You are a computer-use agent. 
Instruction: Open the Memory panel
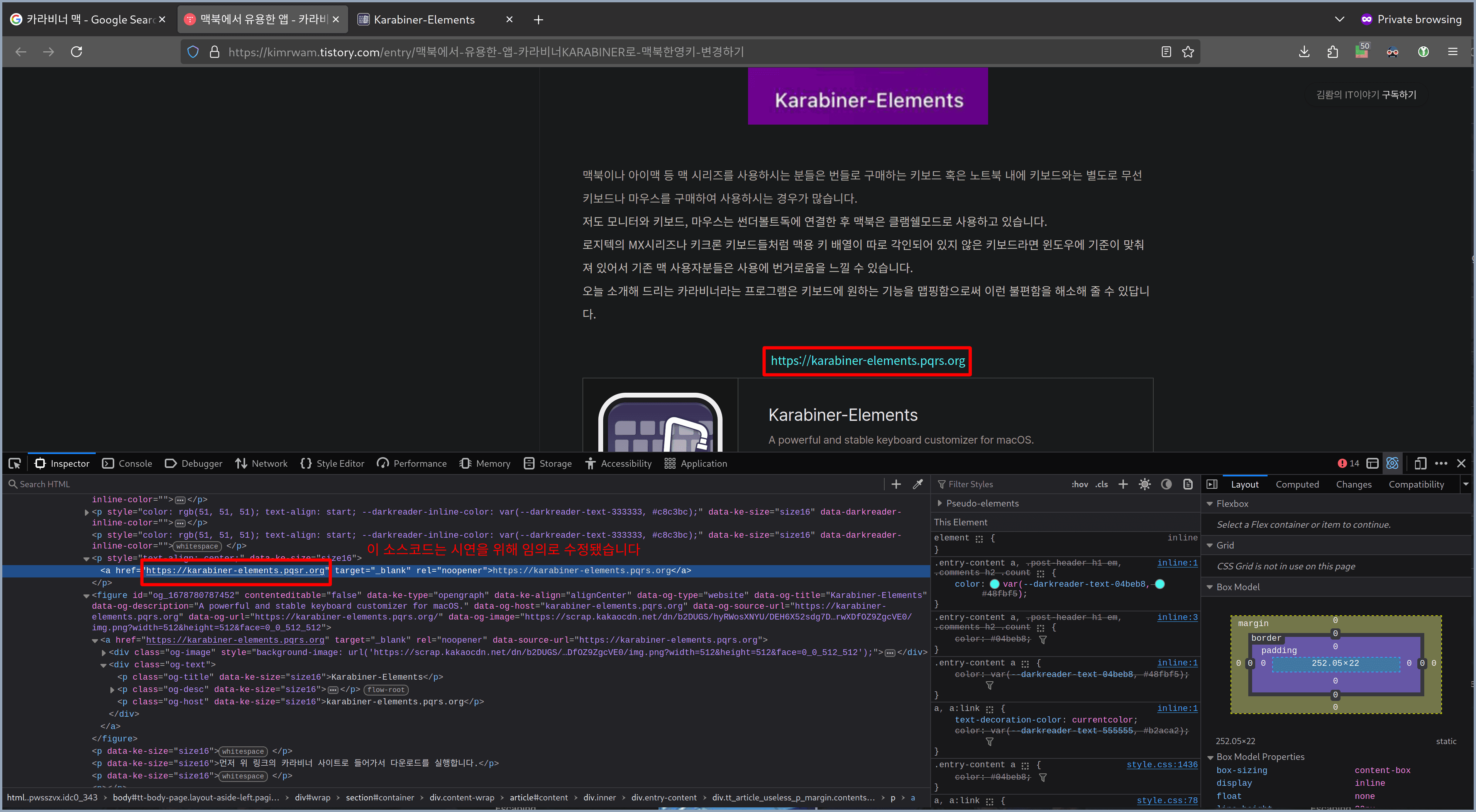[485, 463]
